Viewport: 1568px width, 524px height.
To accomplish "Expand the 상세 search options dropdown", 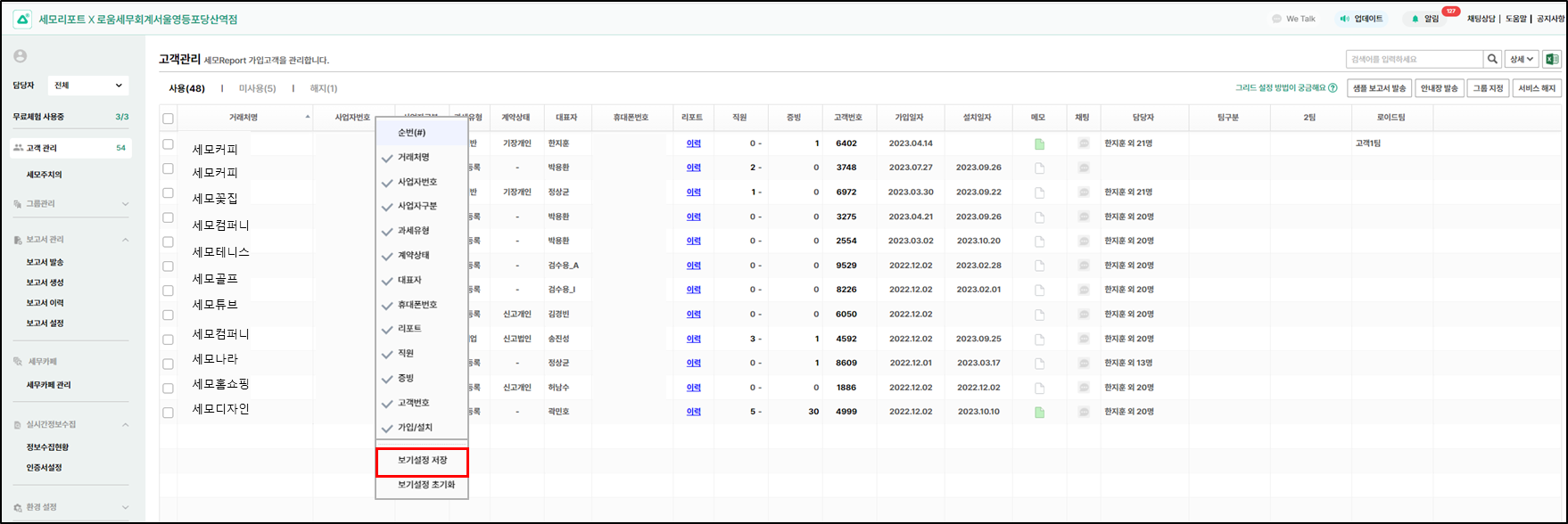I will click(1521, 60).
